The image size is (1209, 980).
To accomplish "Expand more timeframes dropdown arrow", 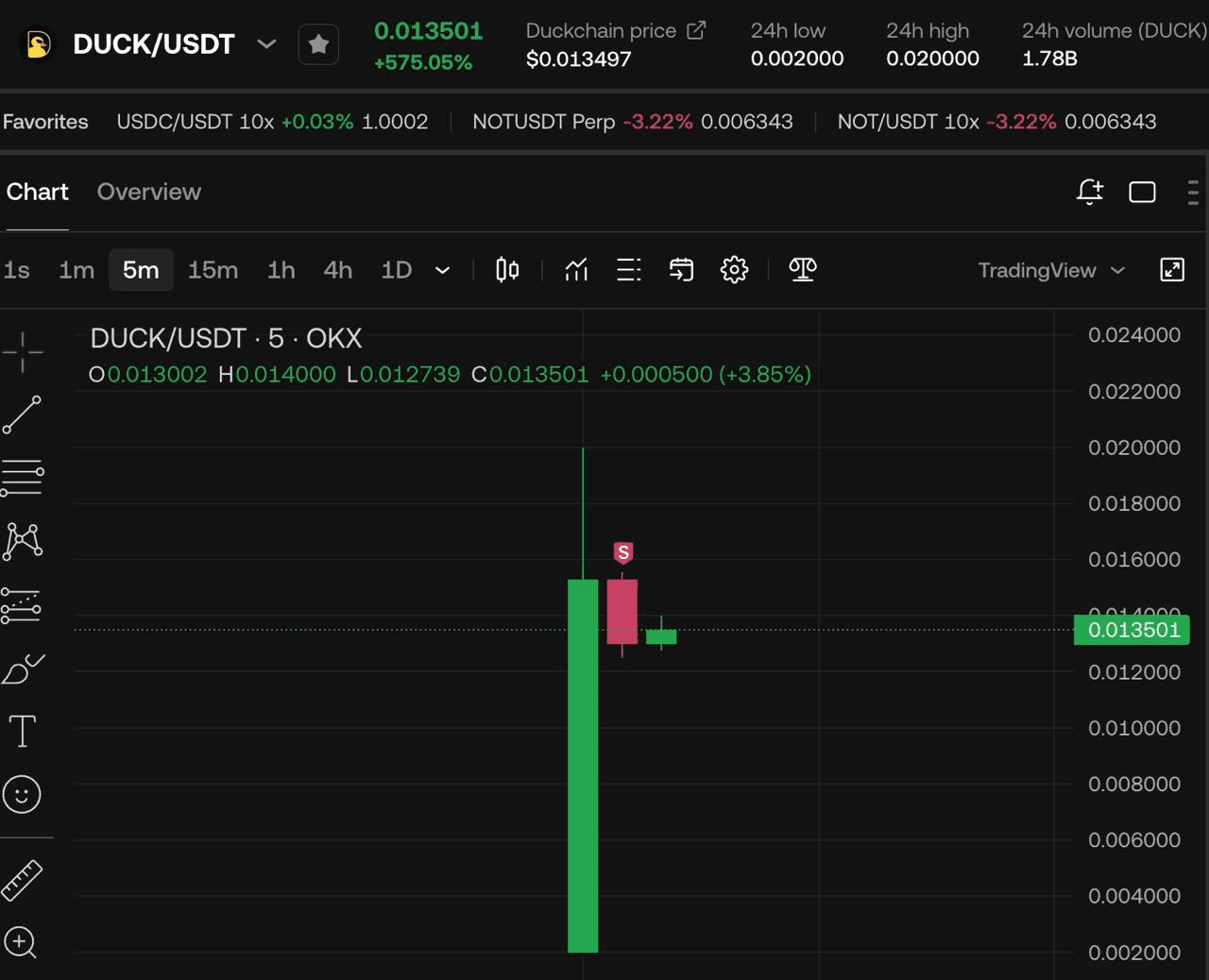I will [x=442, y=271].
